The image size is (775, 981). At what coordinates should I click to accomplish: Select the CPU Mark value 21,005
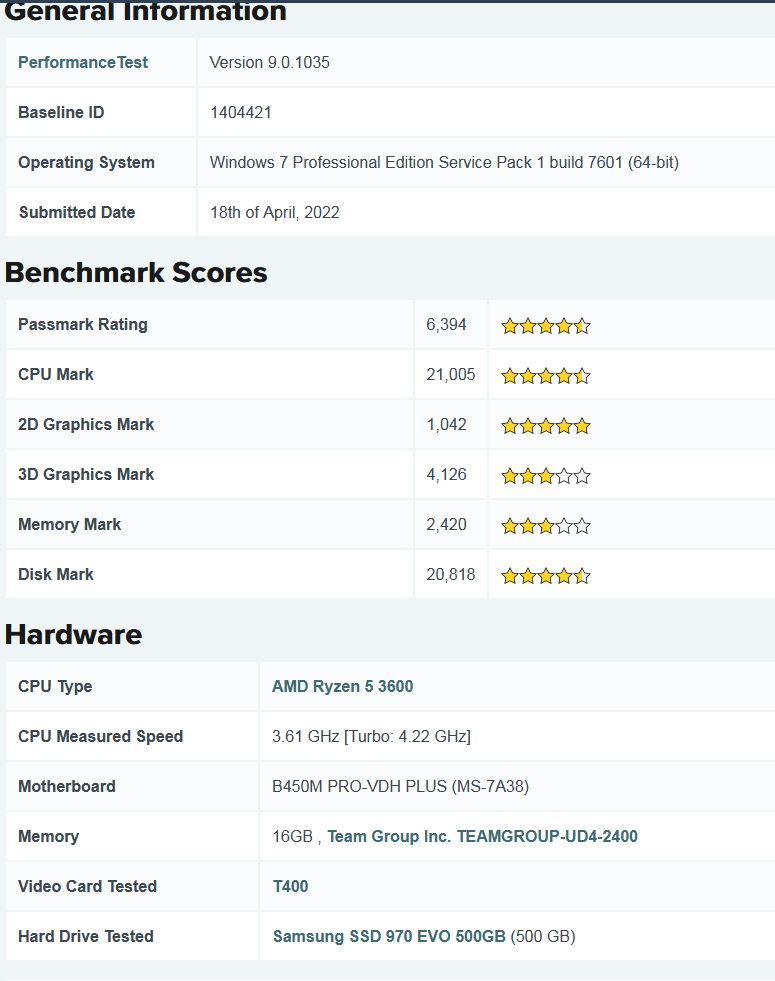point(450,375)
